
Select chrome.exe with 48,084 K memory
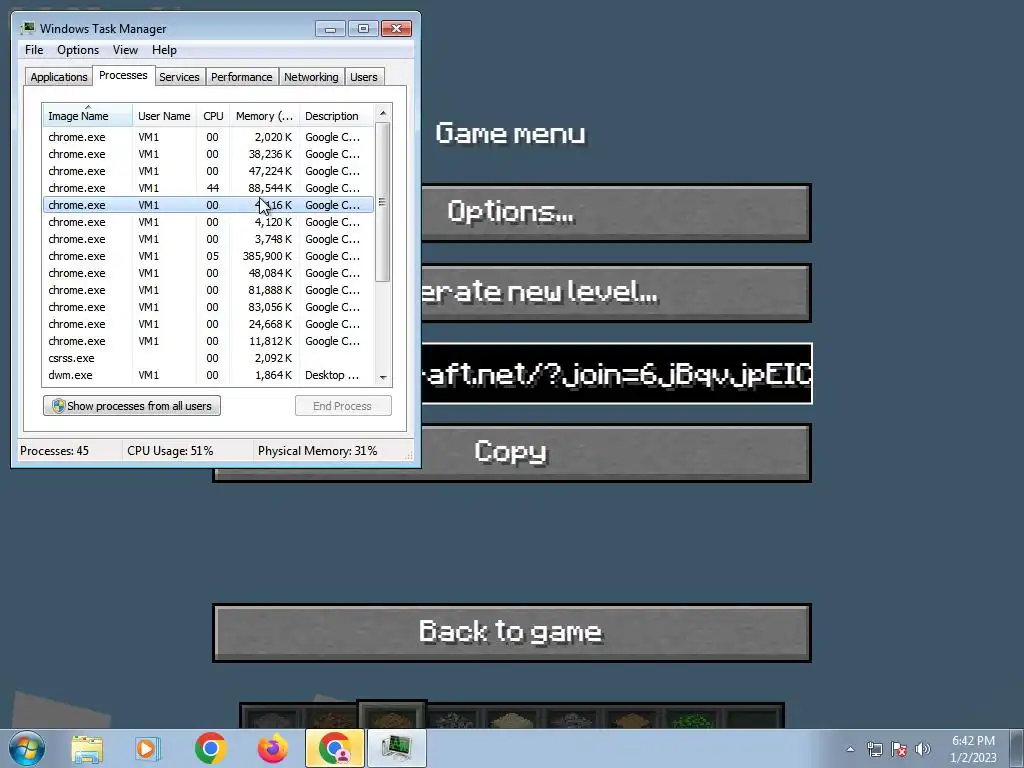(x=208, y=273)
